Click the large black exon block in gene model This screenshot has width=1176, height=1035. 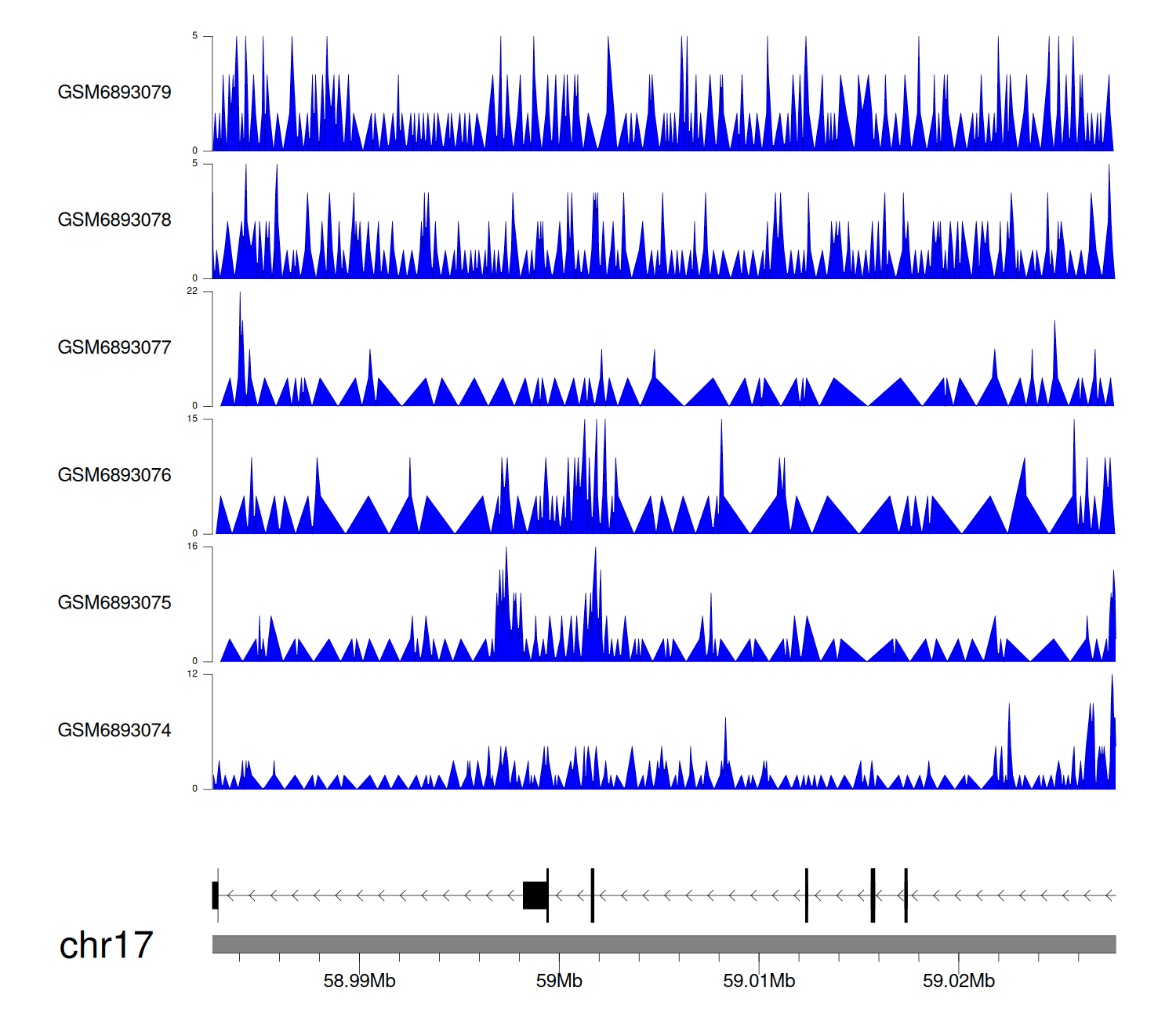click(x=535, y=895)
